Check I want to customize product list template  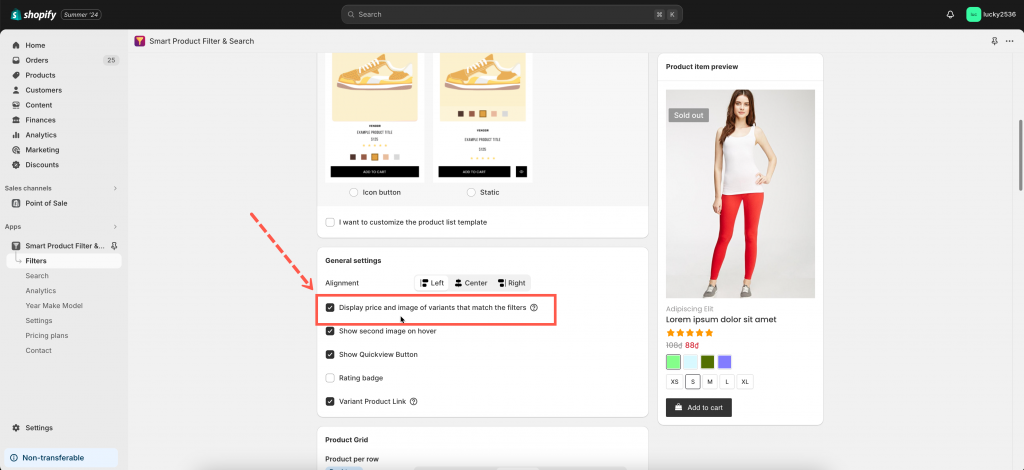tap(330, 222)
